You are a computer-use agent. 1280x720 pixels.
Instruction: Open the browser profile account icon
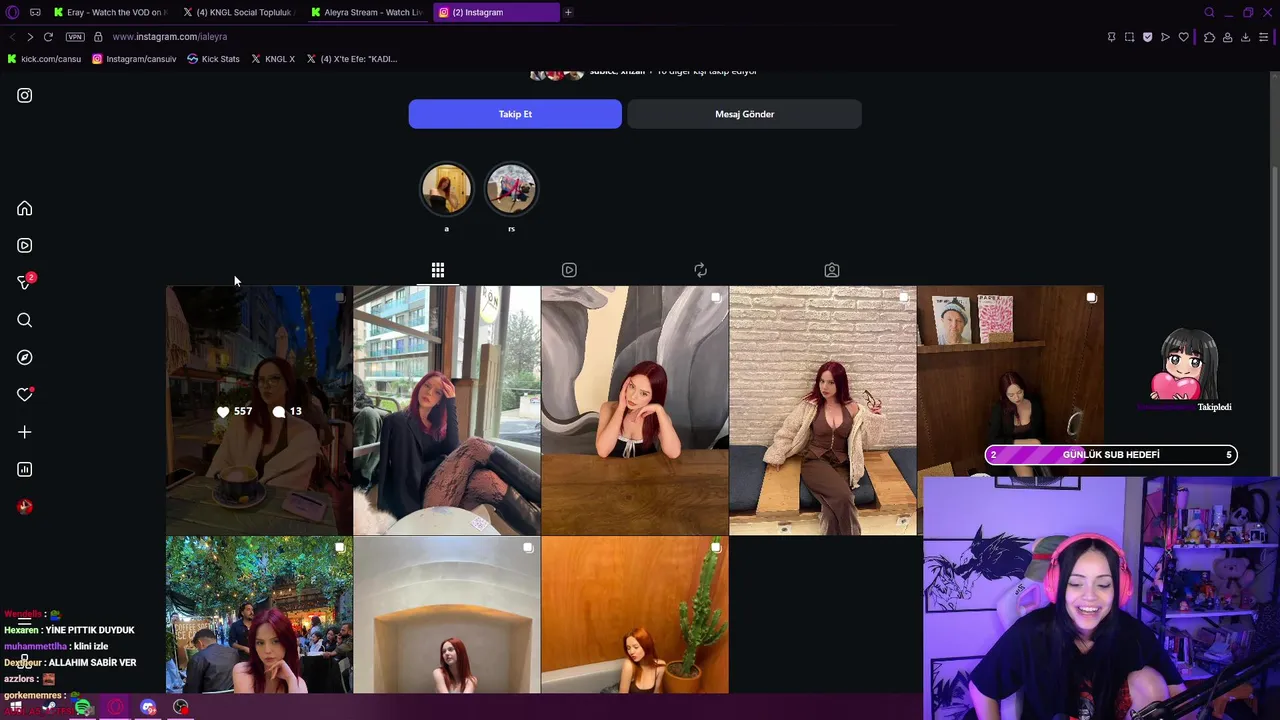click(x=1227, y=37)
